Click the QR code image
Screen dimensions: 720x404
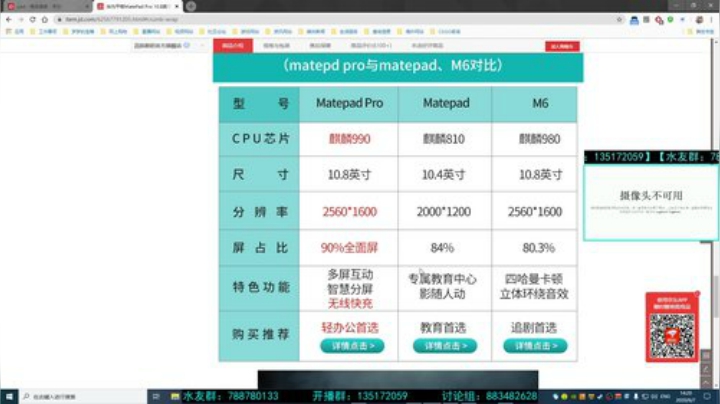(x=672, y=336)
